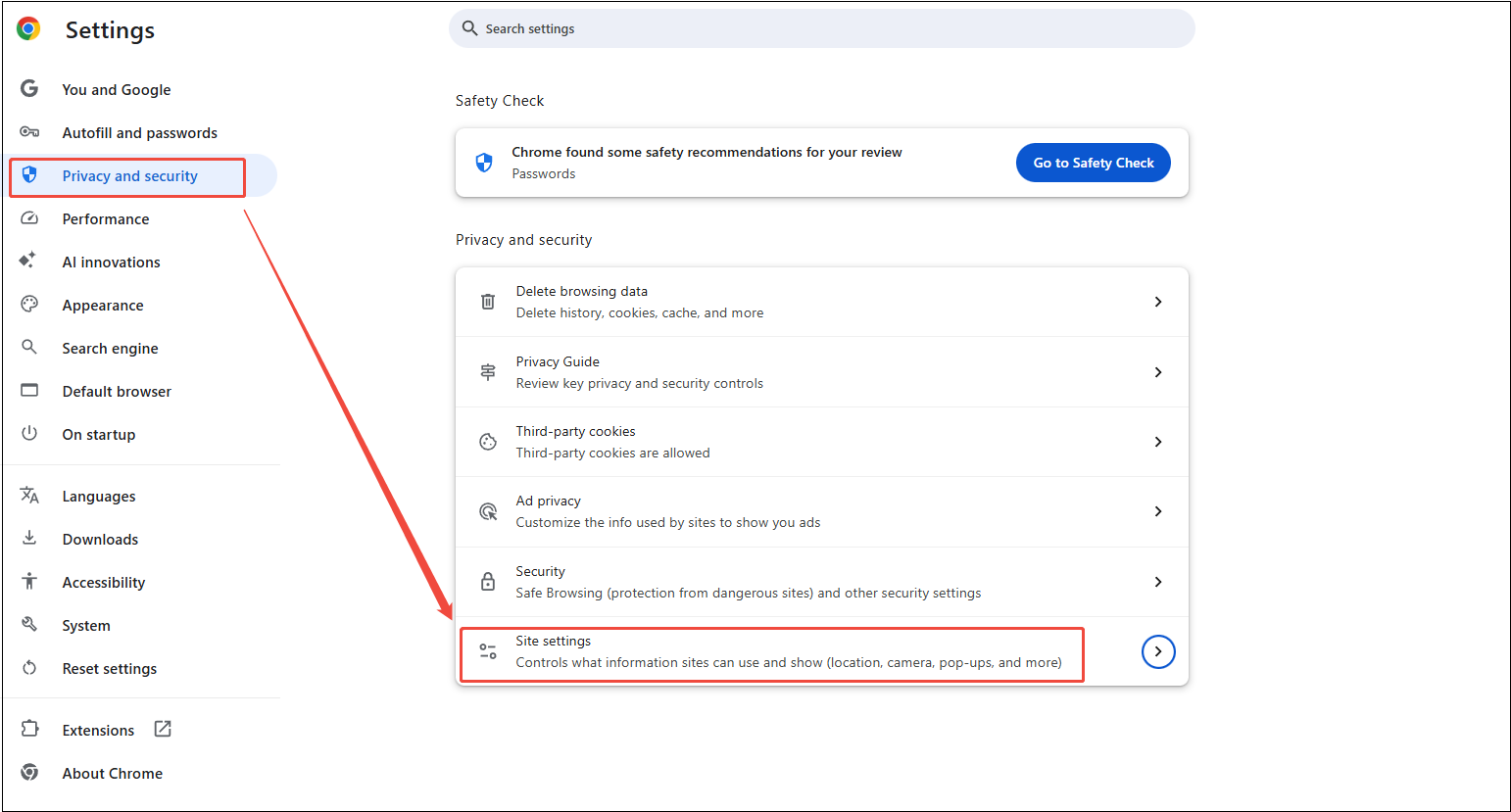Select the Security padlock icon

click(x=487, y=581)
